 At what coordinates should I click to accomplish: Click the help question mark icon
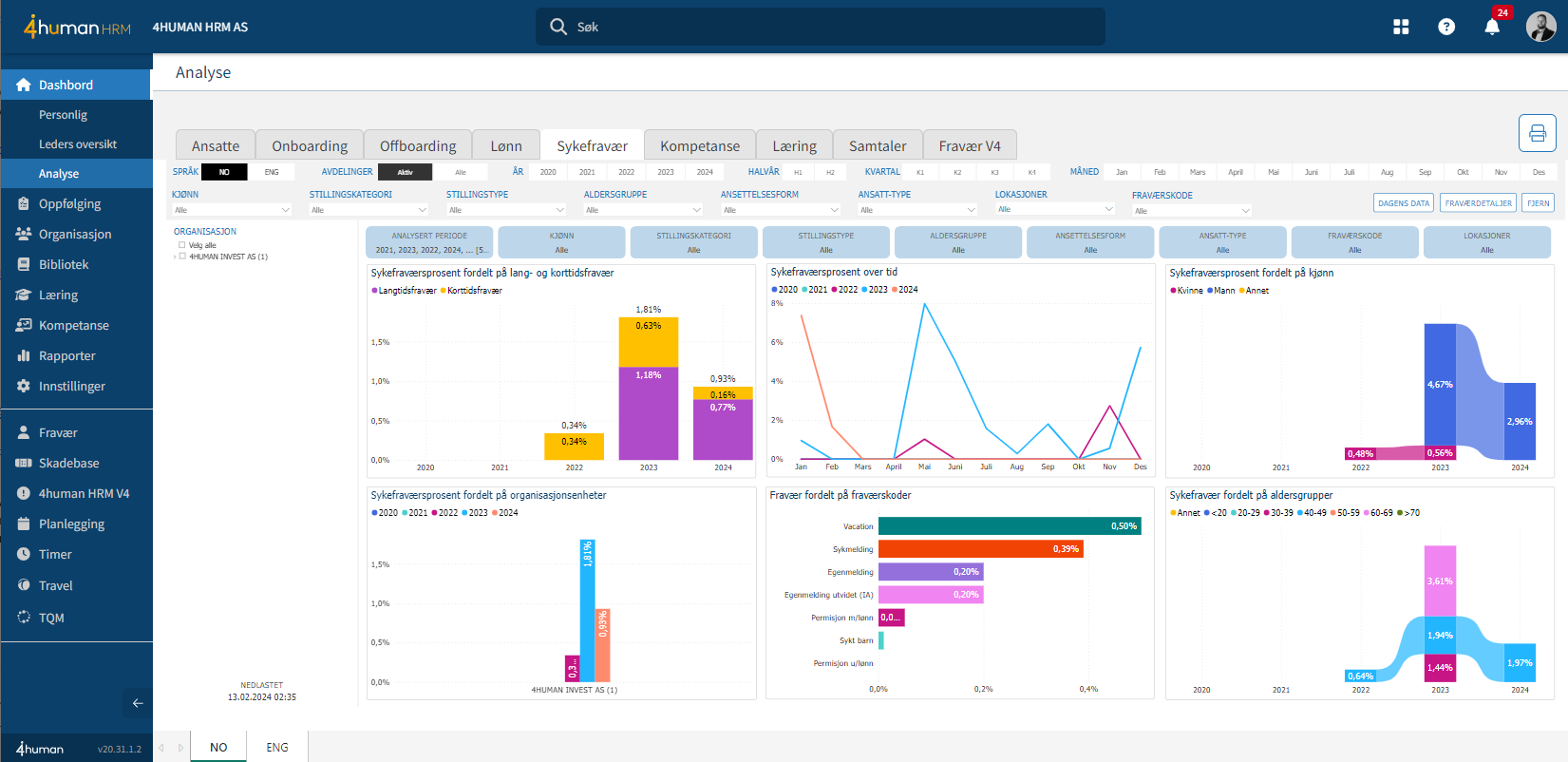pos(1446,27)
